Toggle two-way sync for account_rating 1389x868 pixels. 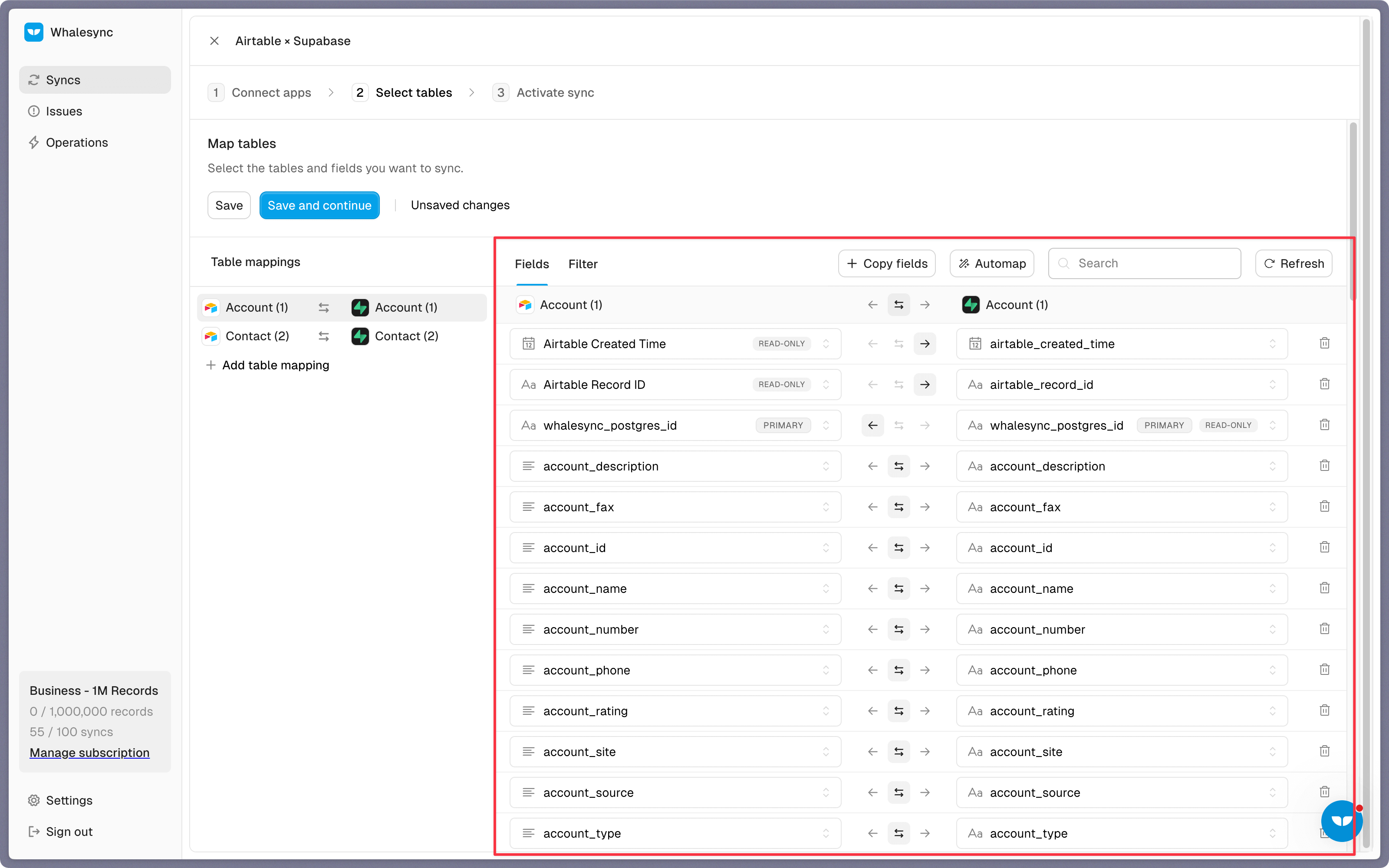coord(899,711)
